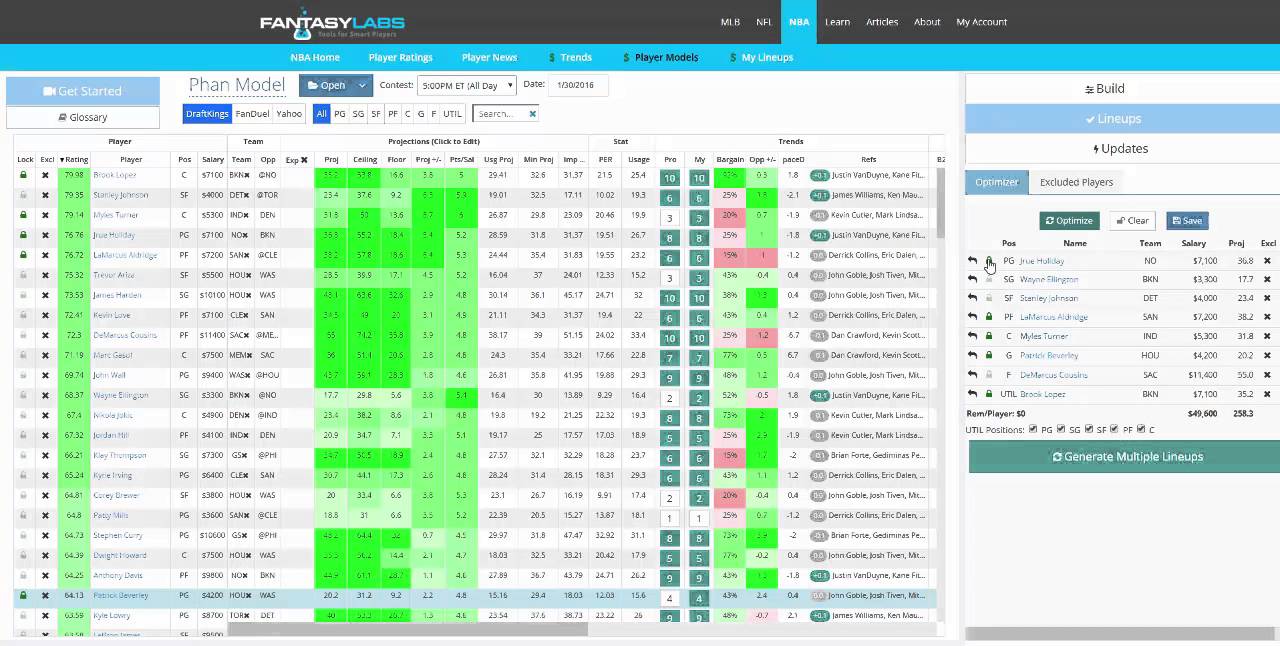
Task: Click the Optimize button
Action: pos(1069,220)
